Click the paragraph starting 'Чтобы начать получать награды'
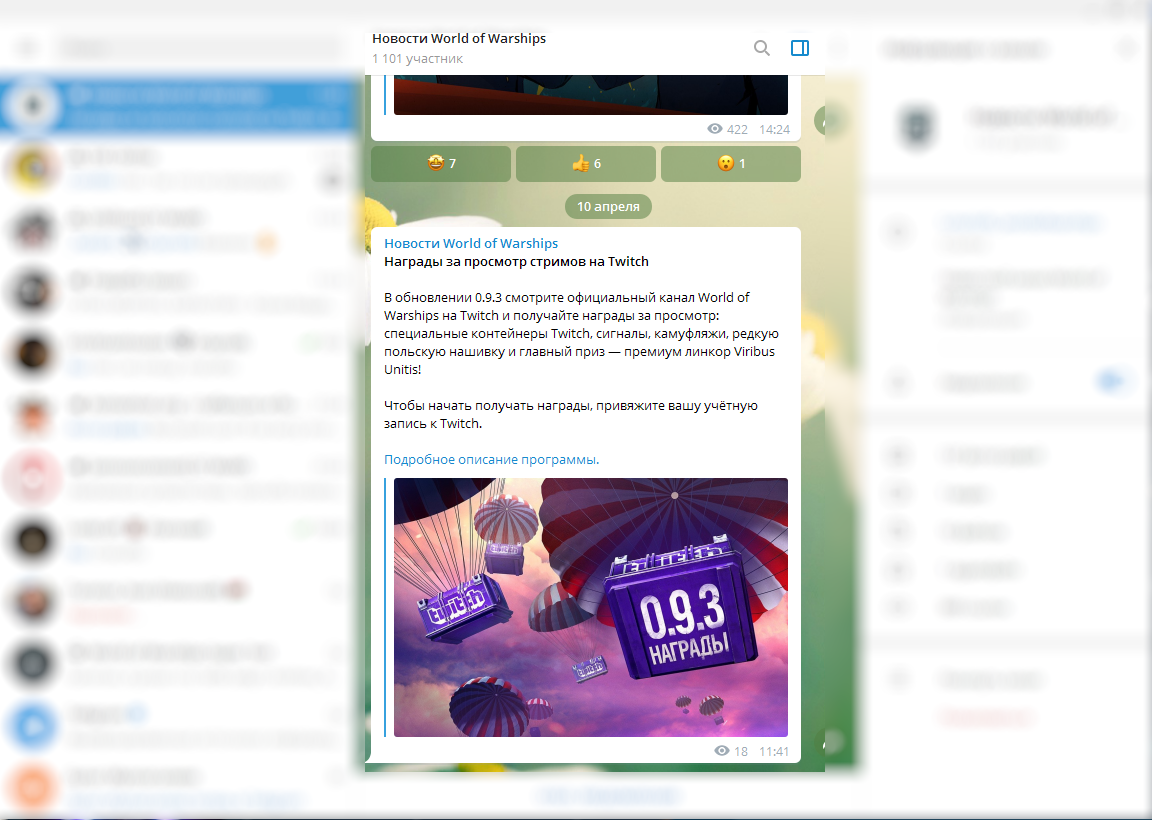1152x820 pixels. click(x=571, y=414)
